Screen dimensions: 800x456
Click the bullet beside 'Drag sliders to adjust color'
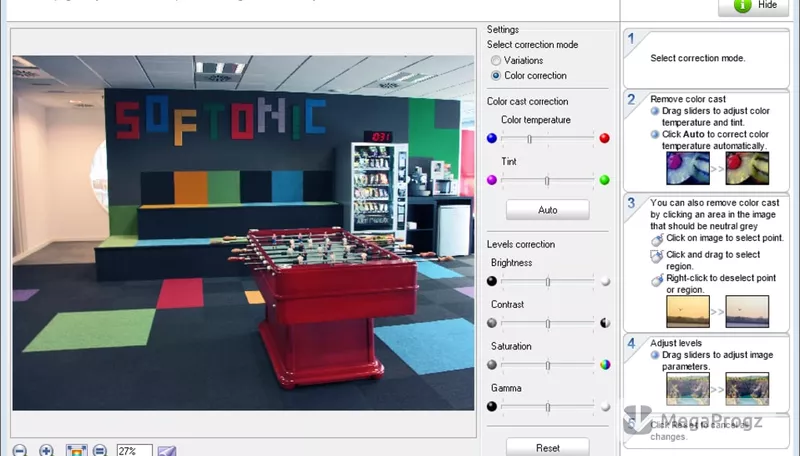pyautogui.click(x=655, y=111)
